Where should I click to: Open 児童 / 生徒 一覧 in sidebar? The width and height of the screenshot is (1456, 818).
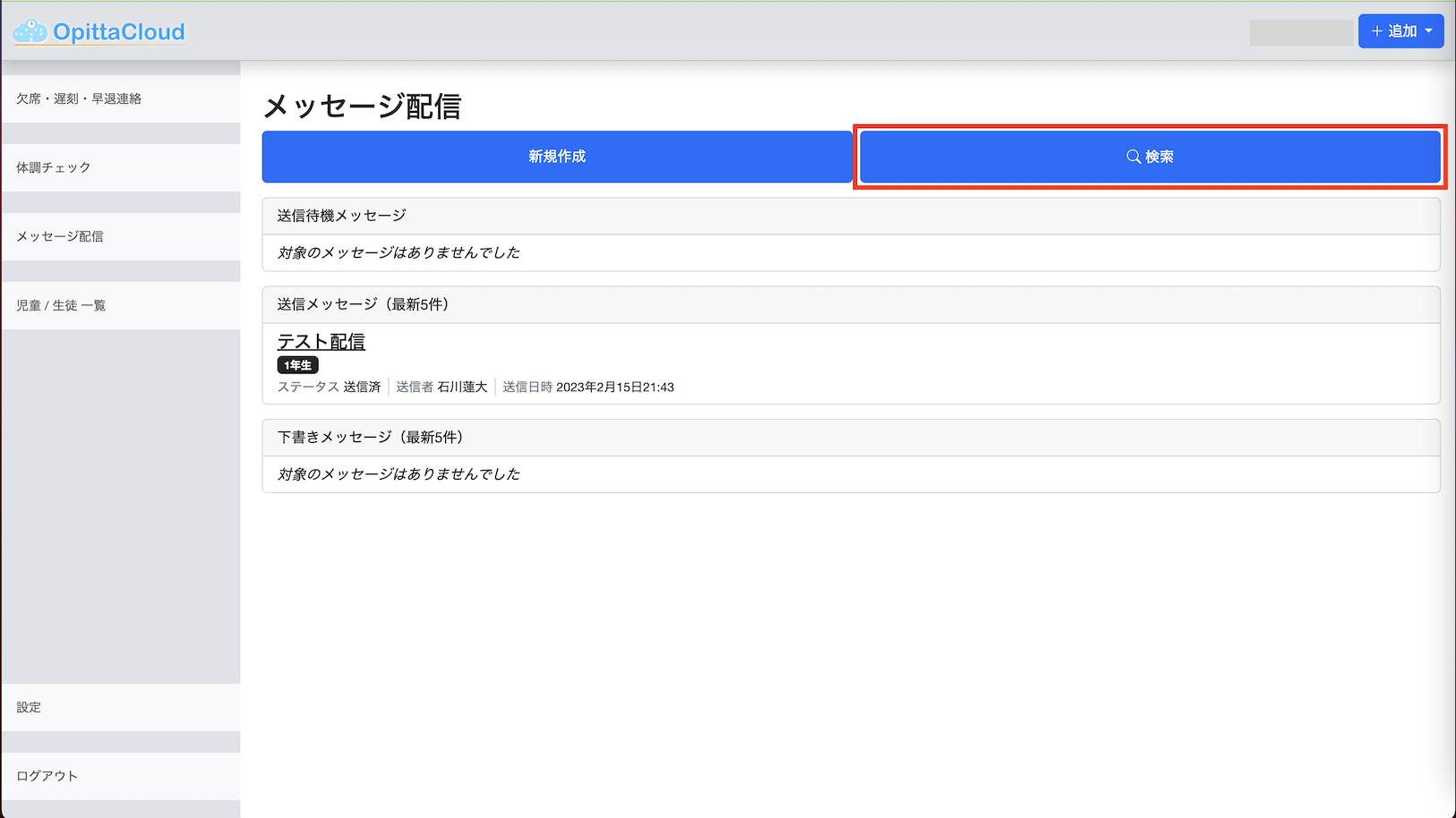pyautogui.click(x=121, y=305)
